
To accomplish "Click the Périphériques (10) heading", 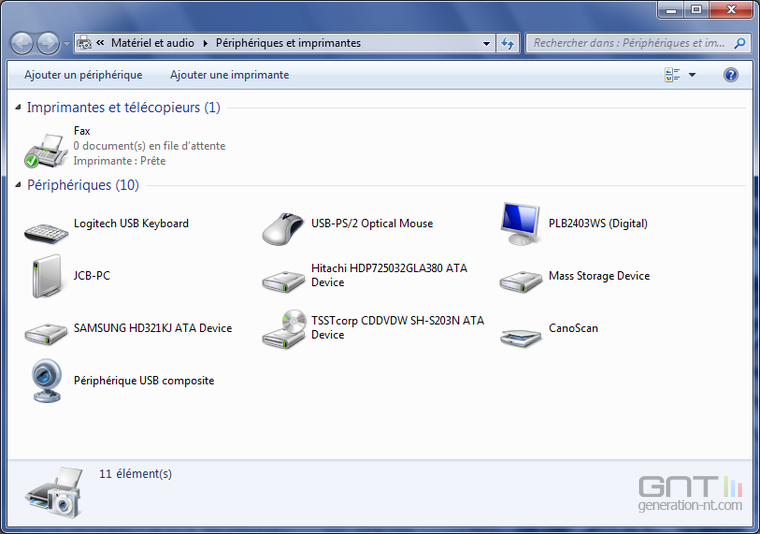I will tap(83, 185).
